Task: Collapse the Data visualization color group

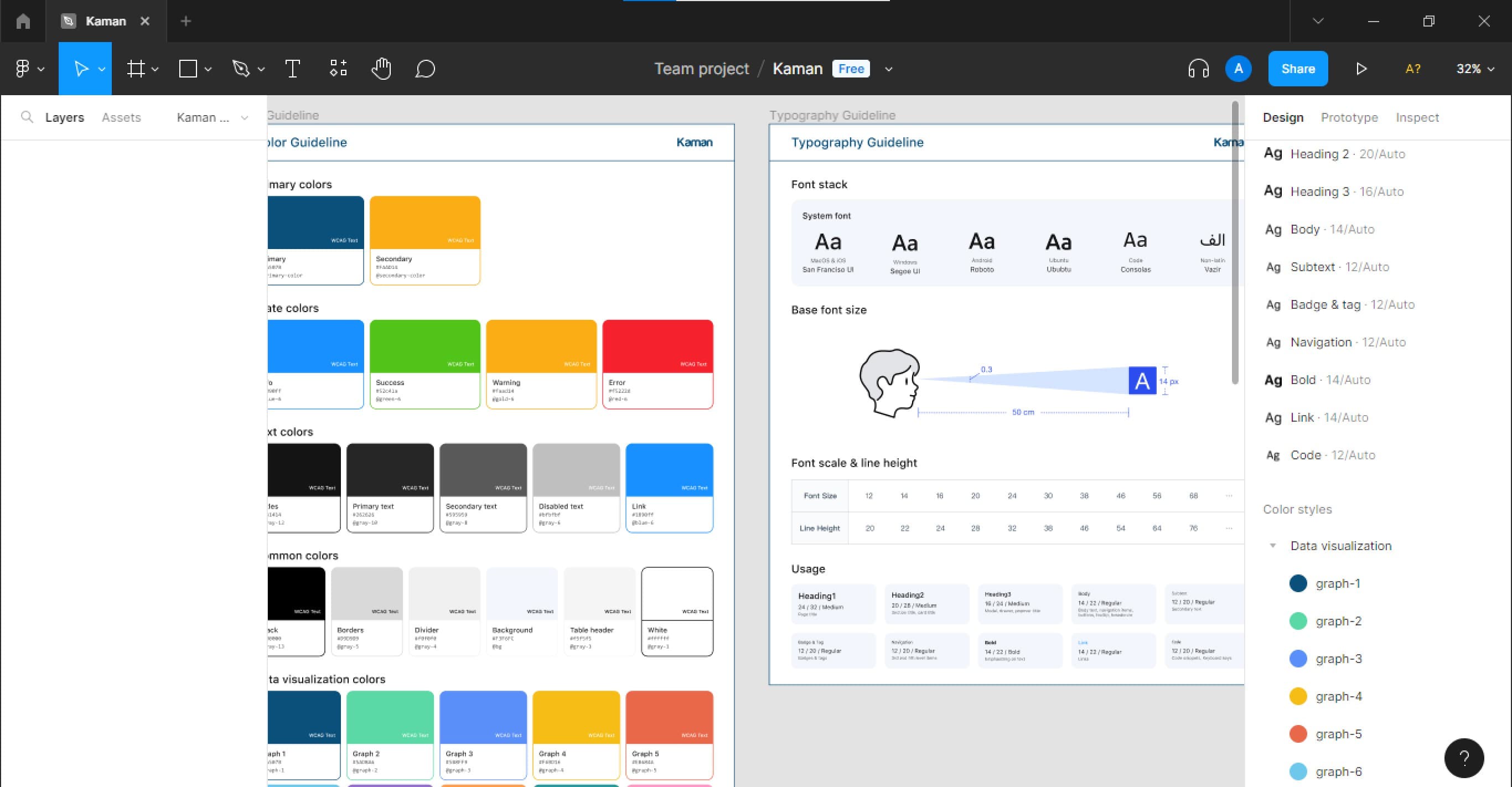Action: coord(1272,546)
